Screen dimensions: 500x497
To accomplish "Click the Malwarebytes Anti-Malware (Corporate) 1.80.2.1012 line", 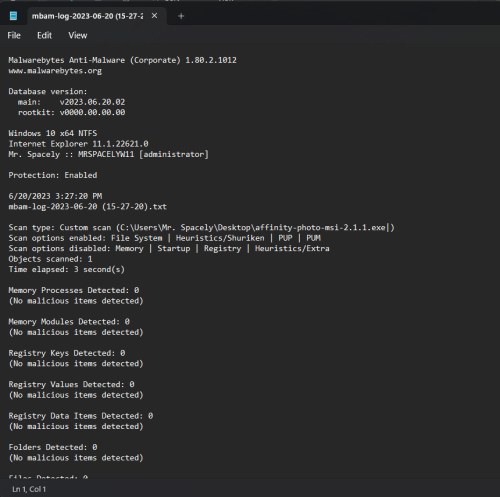I will (x=122, y=60).
